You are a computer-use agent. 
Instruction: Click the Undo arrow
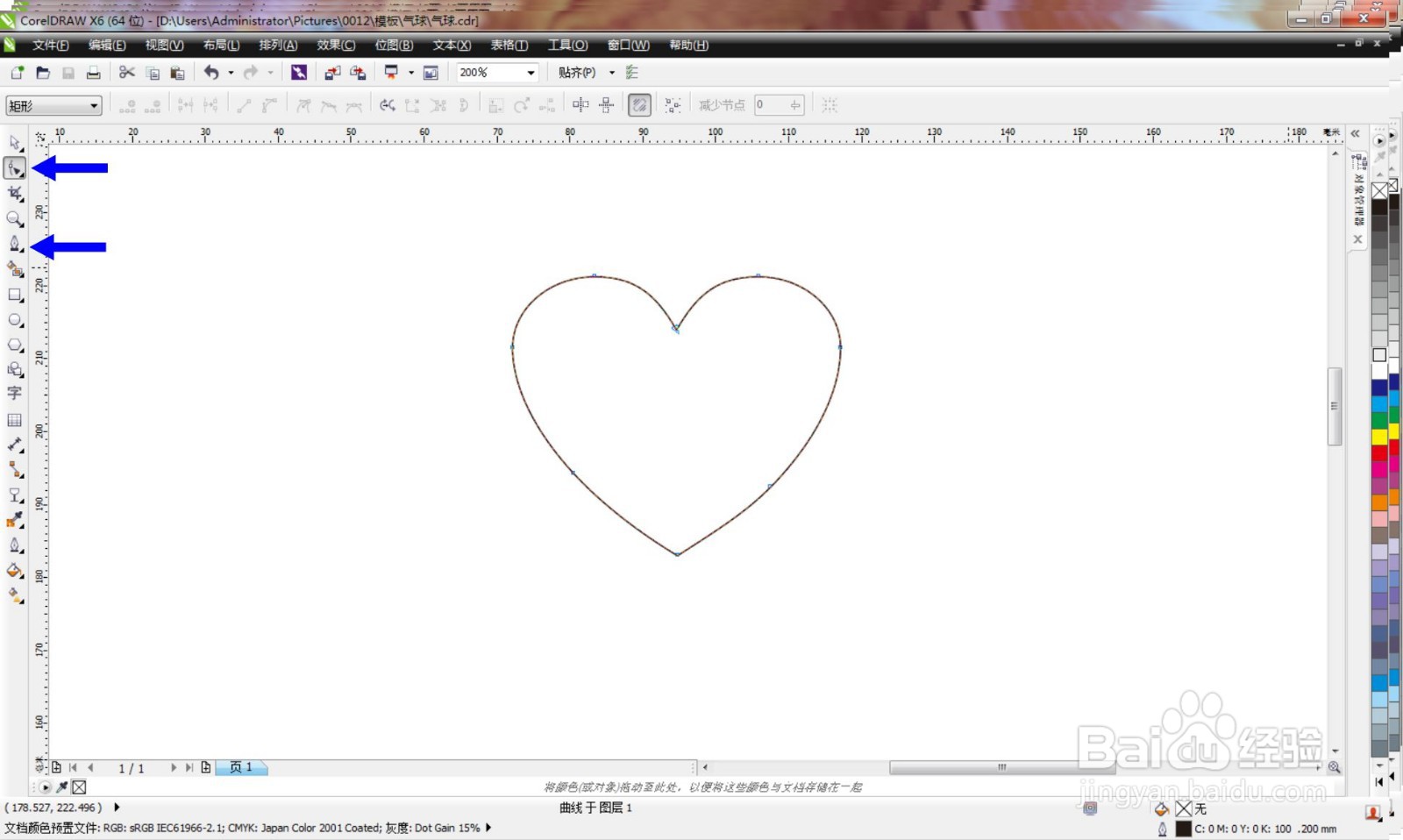[x=211, y=73]
